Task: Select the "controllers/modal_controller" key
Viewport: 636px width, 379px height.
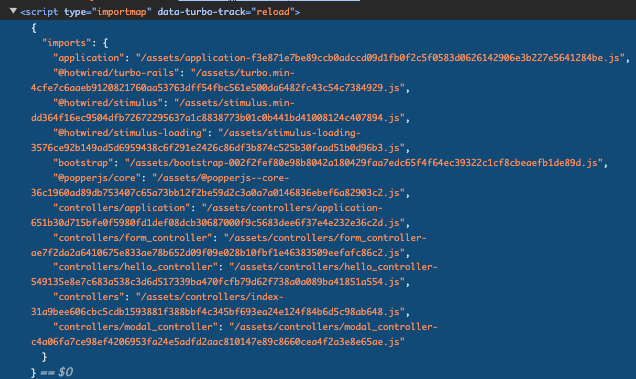Action: click(x=135, y=327)
